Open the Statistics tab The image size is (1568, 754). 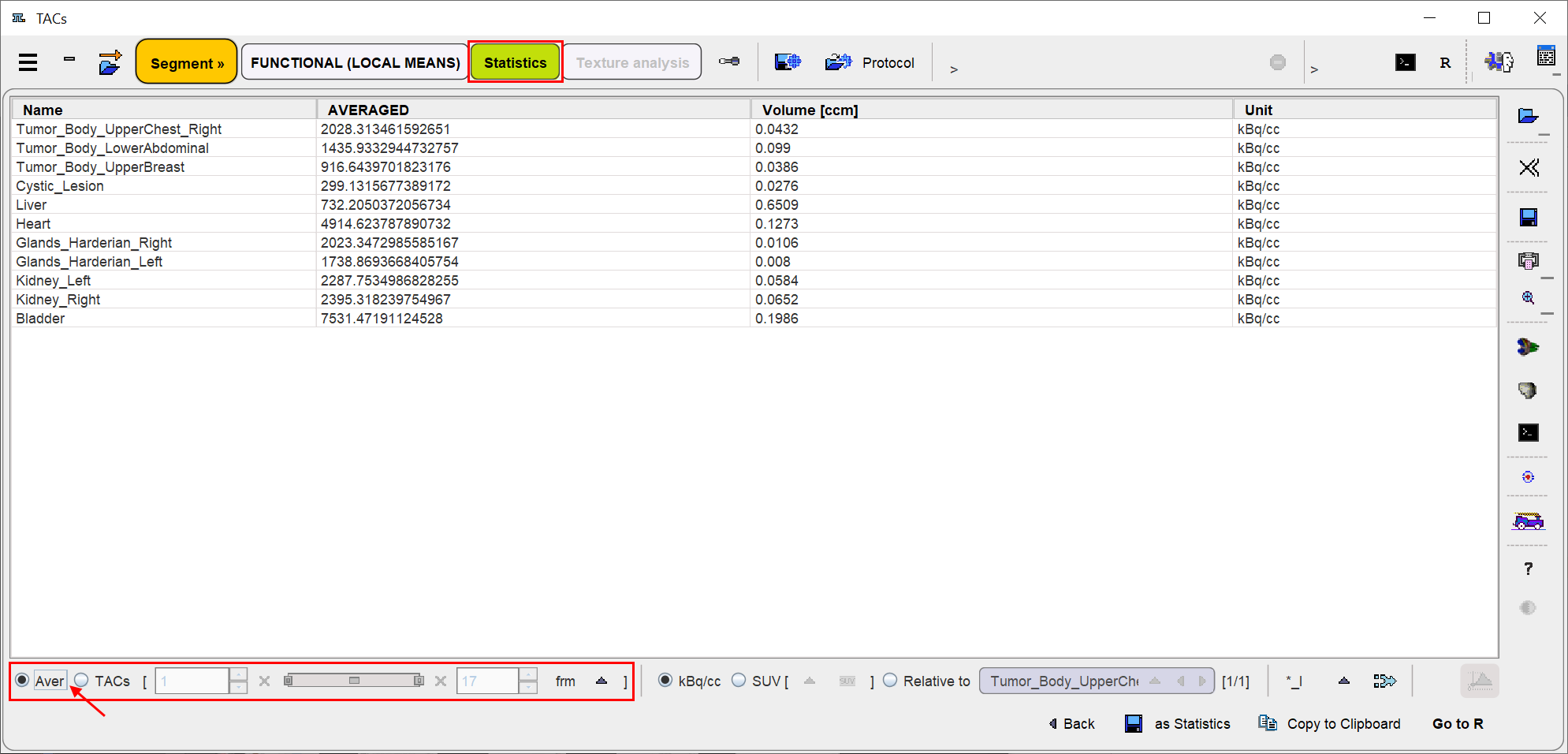515,62
